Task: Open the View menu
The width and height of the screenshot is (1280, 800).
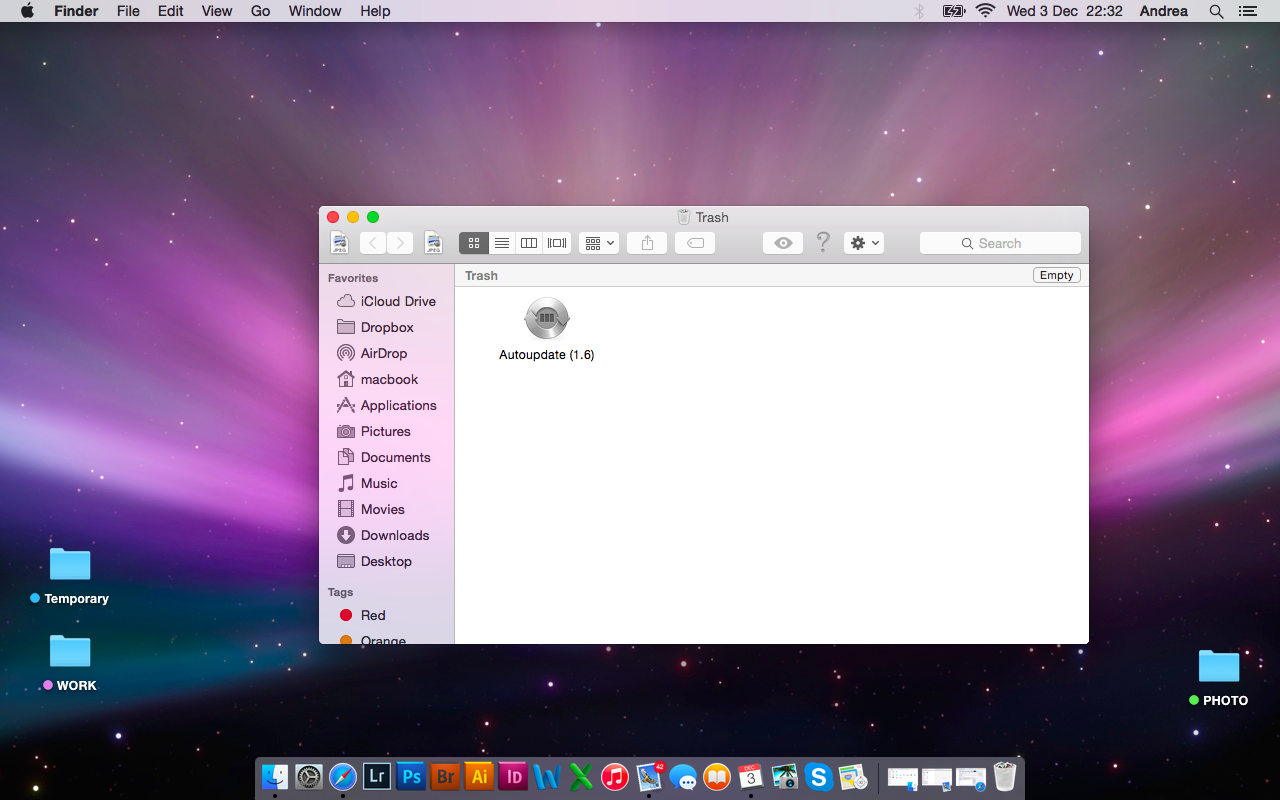Action: tap(217, 11)
